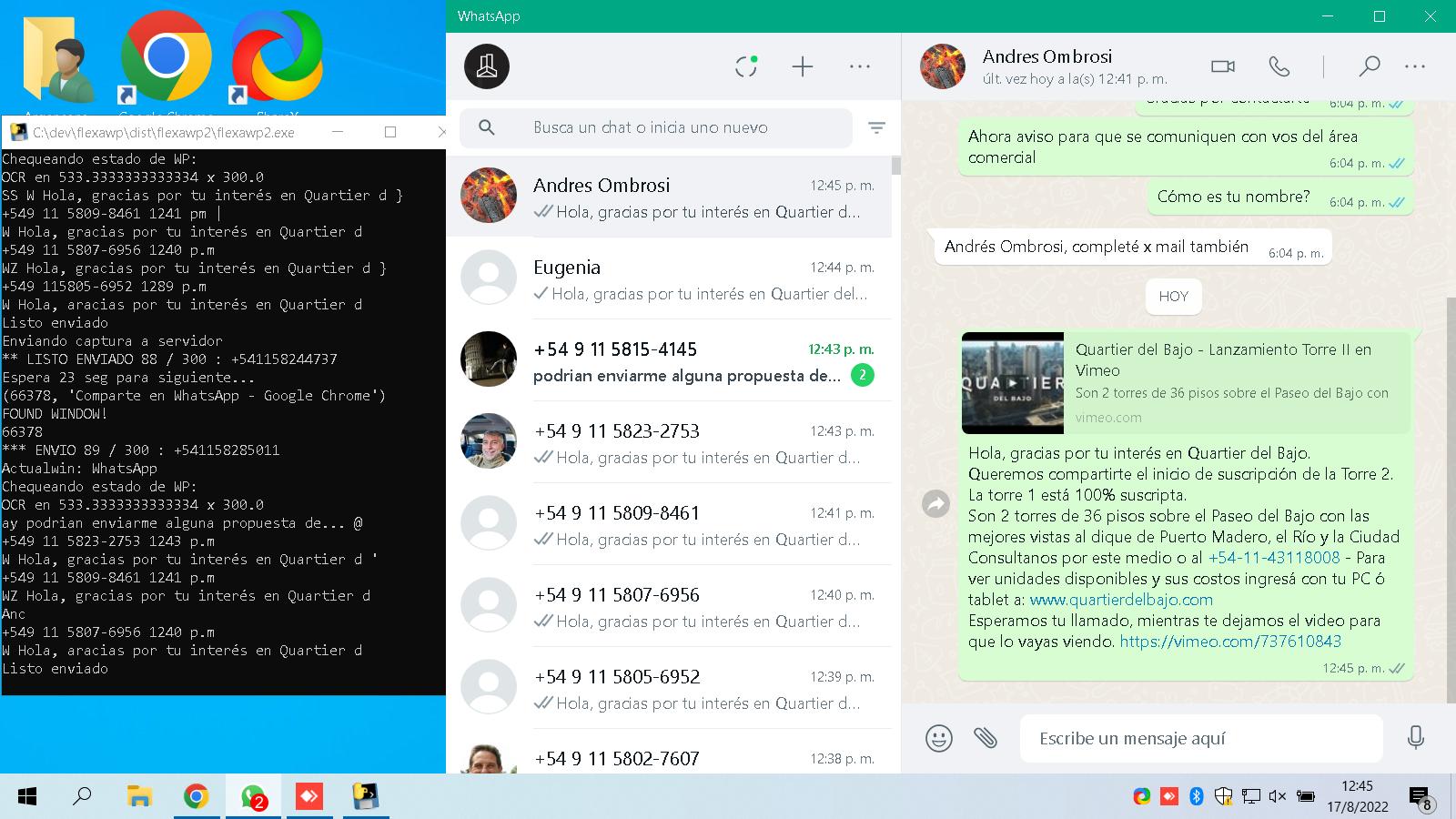1456x819 pixels.
Task: Click the +54-11-43118008 phone link
Action: coord(1274,558)
